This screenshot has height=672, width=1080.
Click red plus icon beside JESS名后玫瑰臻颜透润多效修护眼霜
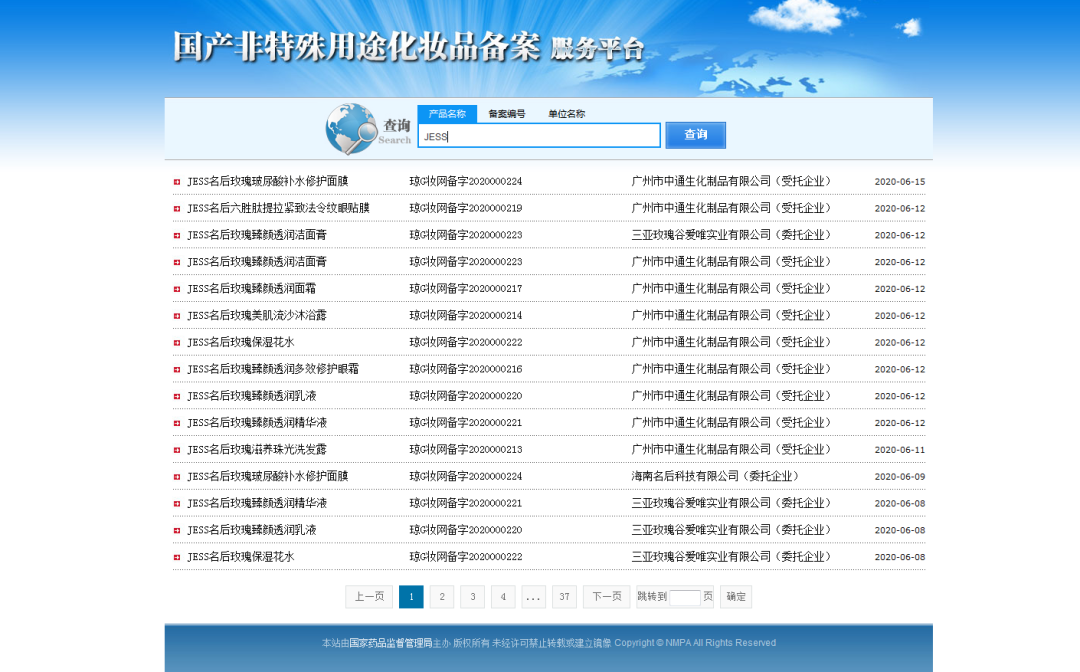[x=177, y=370]
